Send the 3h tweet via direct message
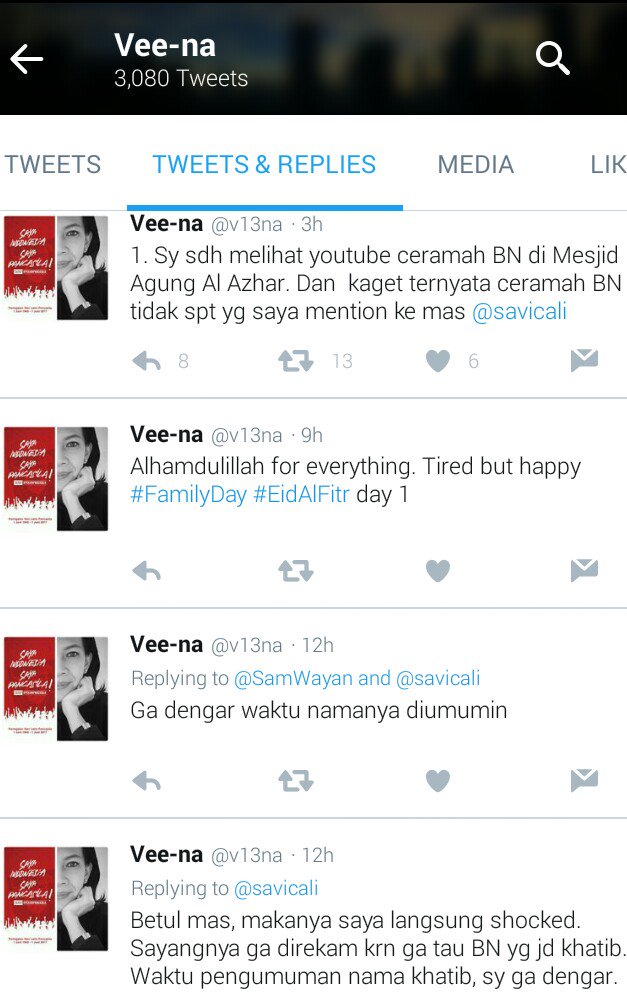This screenshot has height=998, width=627. 584,360
